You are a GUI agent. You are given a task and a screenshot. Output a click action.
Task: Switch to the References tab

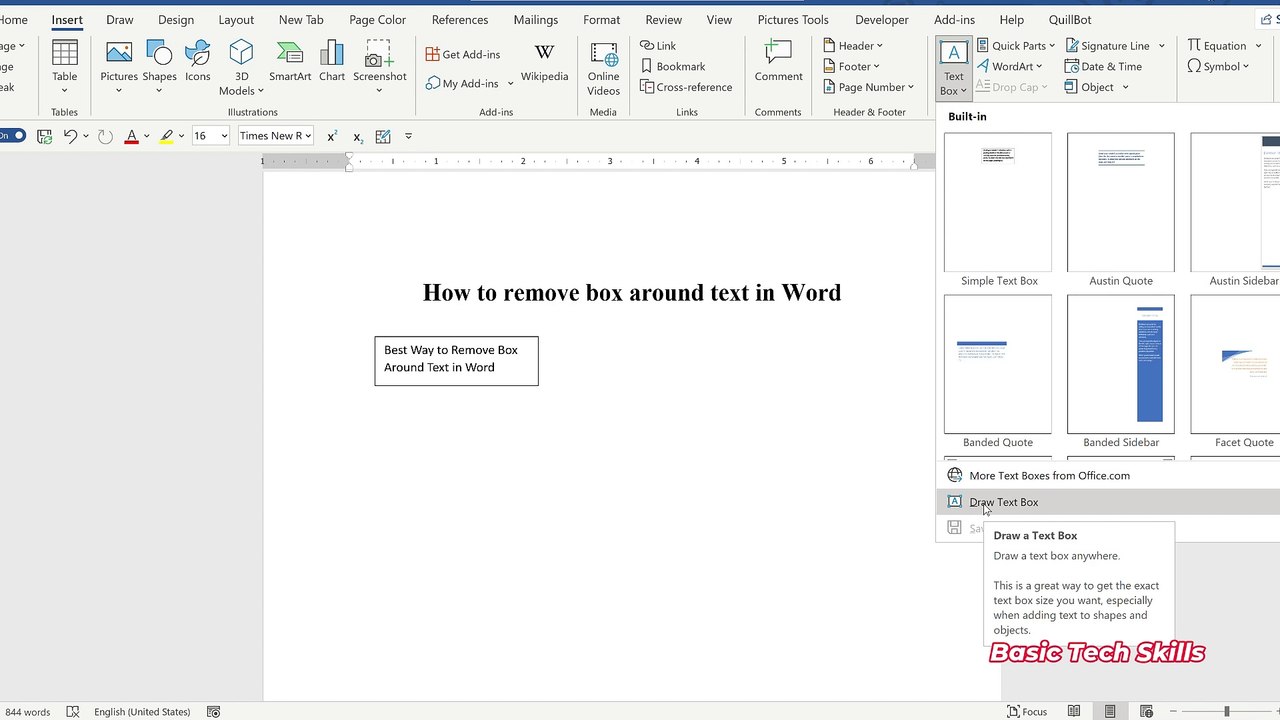pos(460,20)
